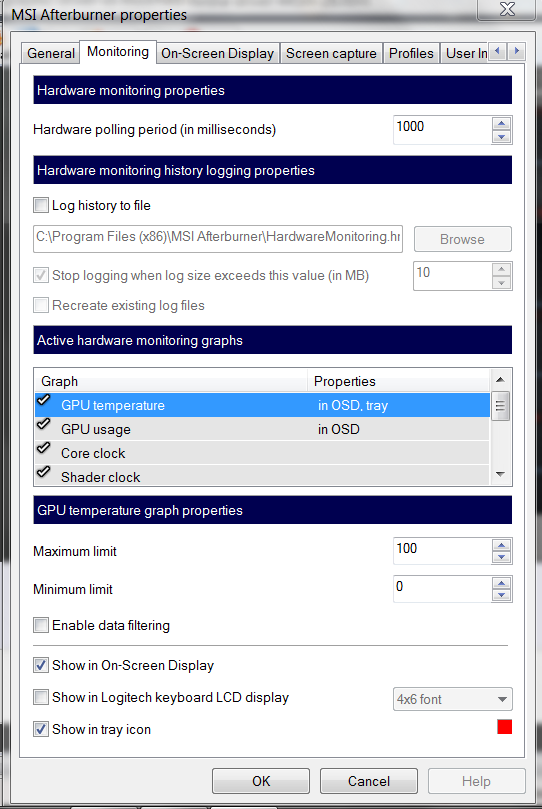
Task: Enable data filtering checkbox
Action: [41, 625]
